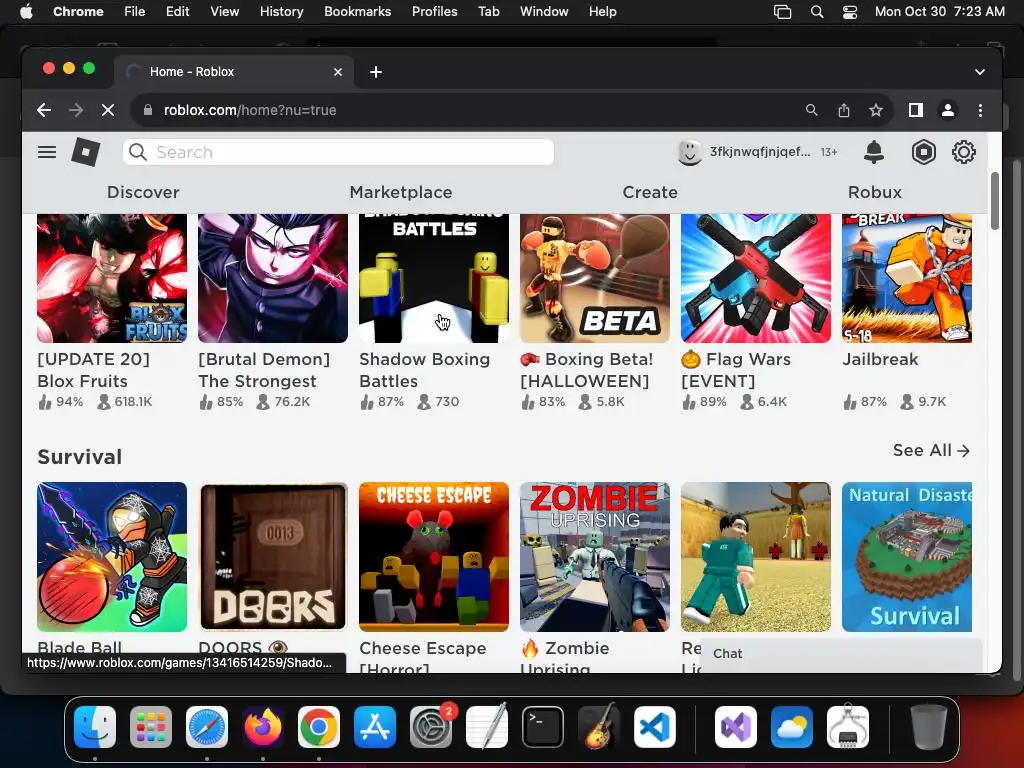This screenshot has width=1024, height=768.
Task: Open Finder from the dock
Action: coord(95,727)
